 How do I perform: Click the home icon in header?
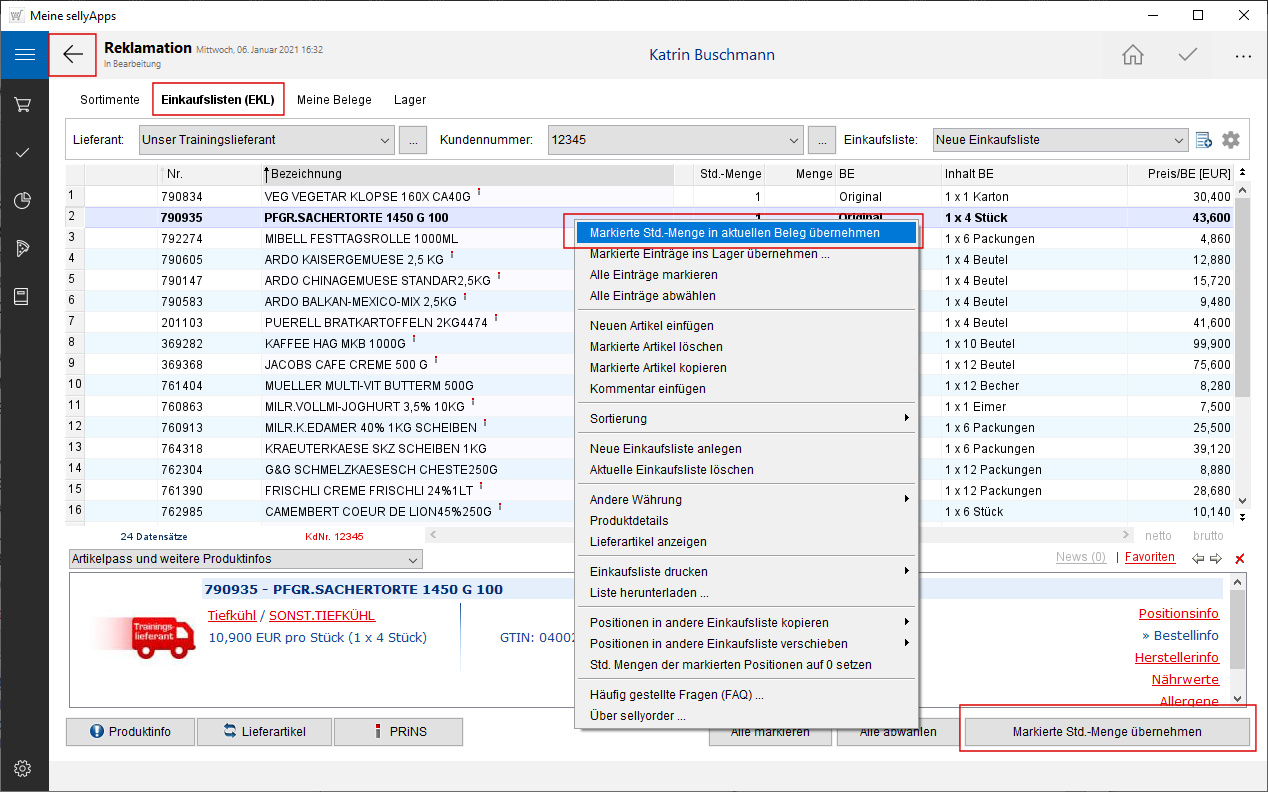click(1132, 55)
